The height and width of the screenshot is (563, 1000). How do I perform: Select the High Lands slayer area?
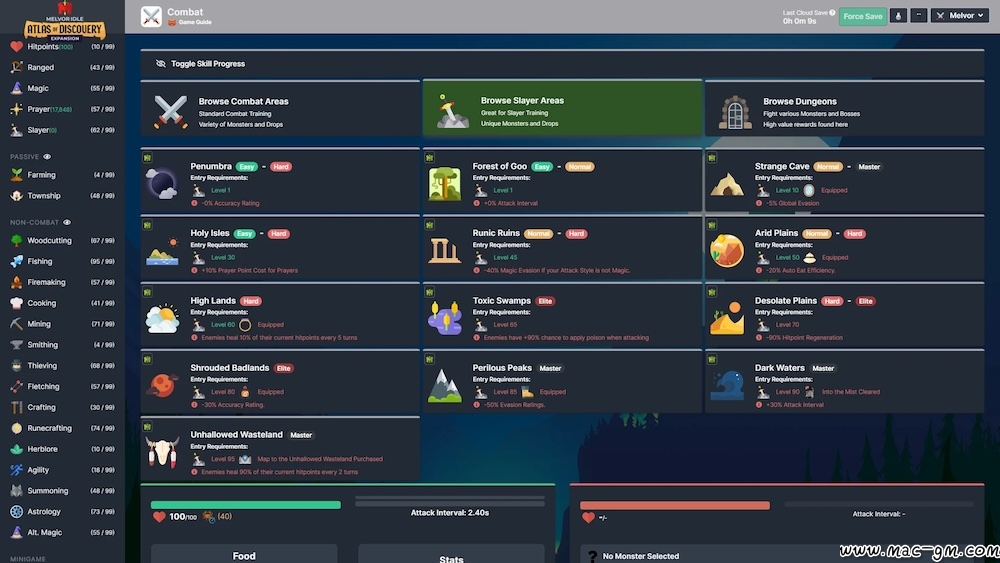pos(280,315)
